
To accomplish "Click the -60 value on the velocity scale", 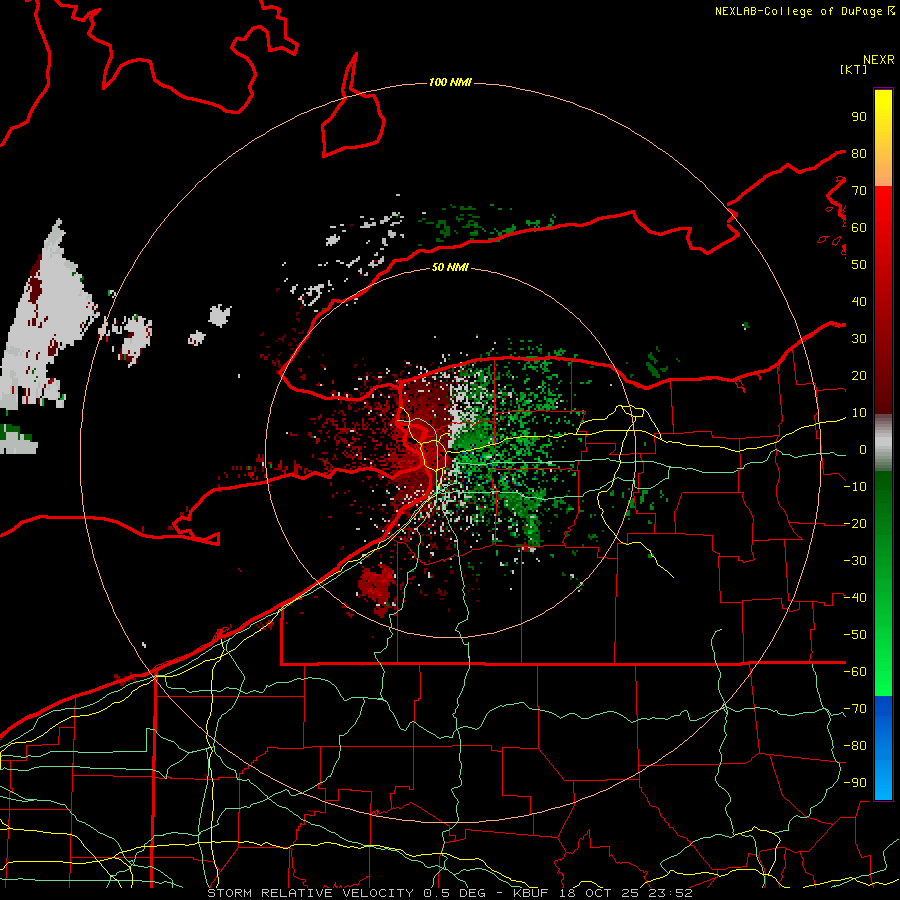I will tap(855, 672).
